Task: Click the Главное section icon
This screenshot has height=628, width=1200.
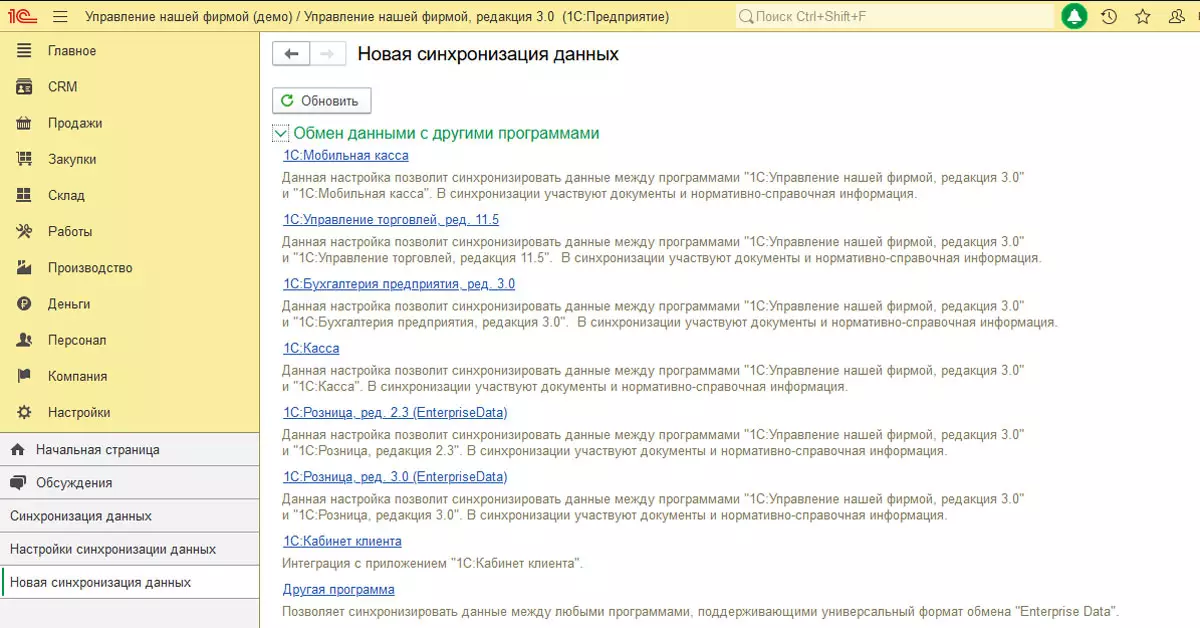Action: click(26, 51)
